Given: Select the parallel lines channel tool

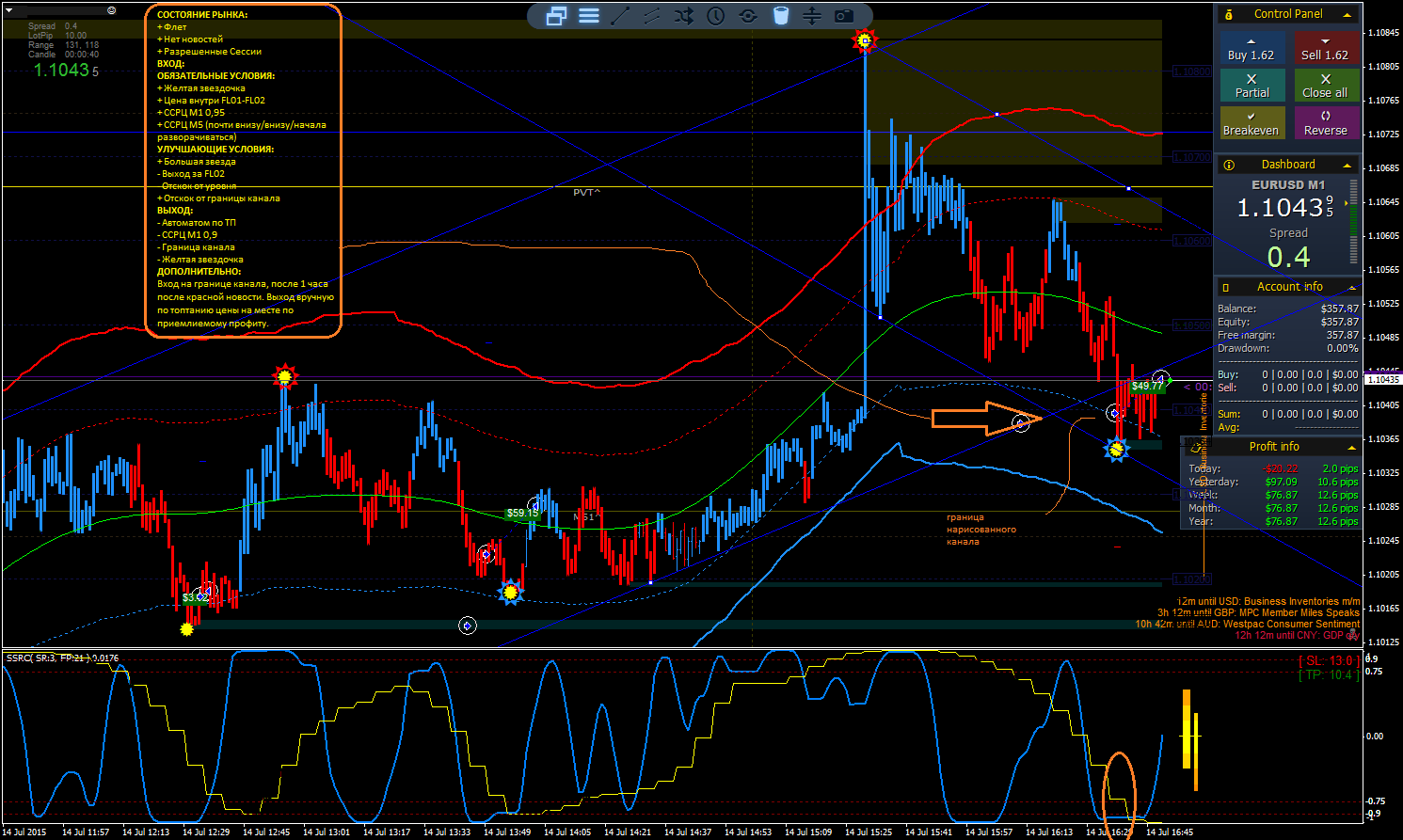Looking at the screenshot, I should click(652, 16).
